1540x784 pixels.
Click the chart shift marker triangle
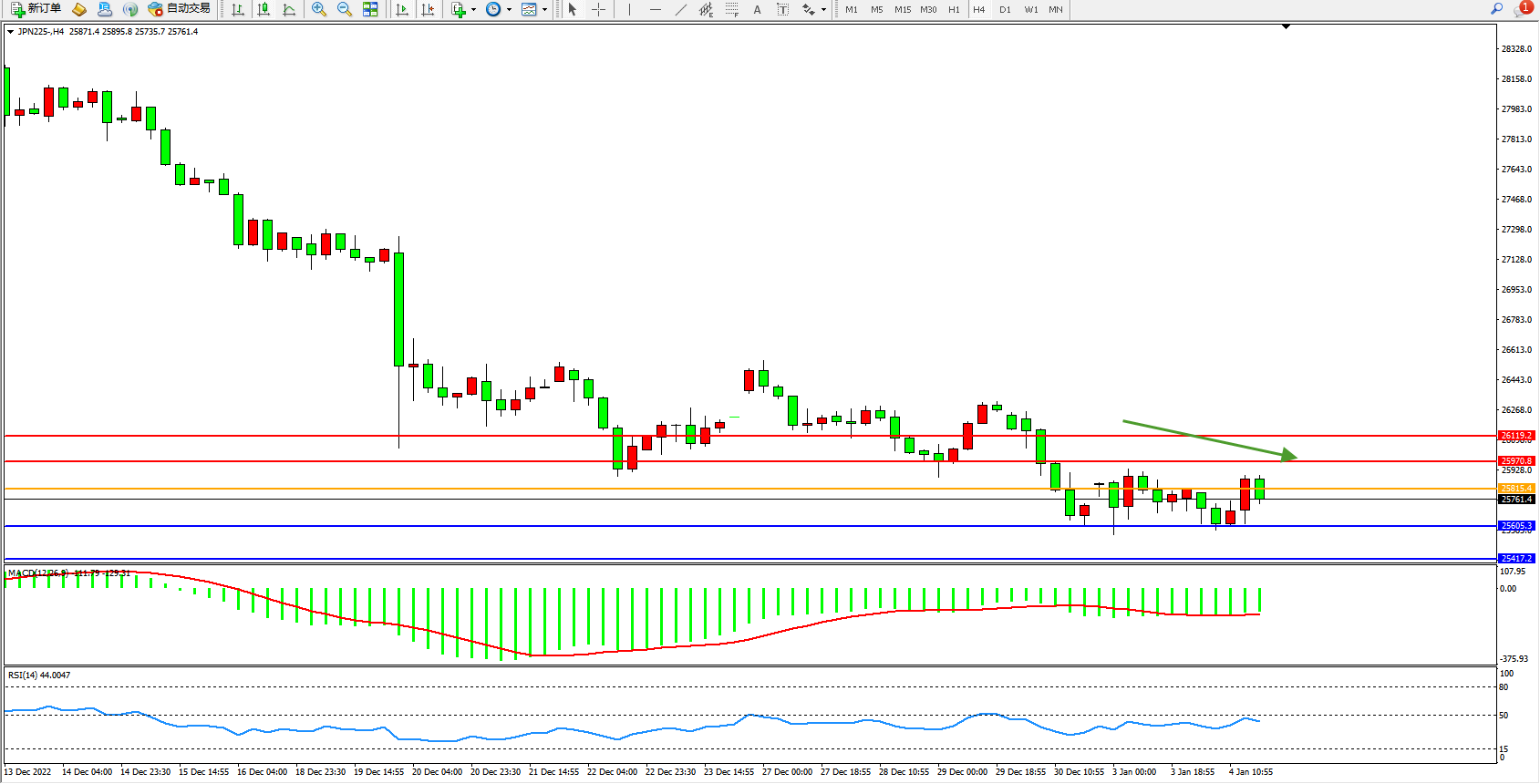[1286, 27]
